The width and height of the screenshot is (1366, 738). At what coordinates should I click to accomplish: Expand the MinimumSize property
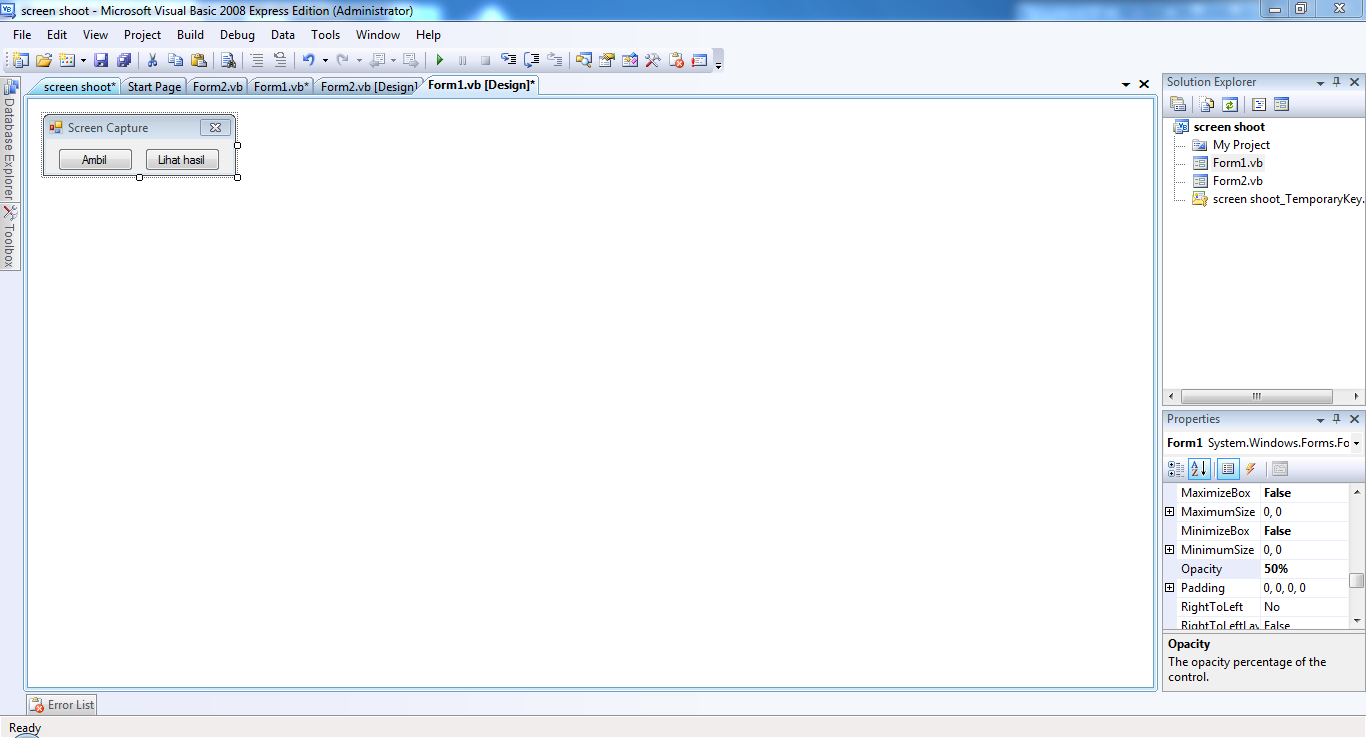(1170, 550)
